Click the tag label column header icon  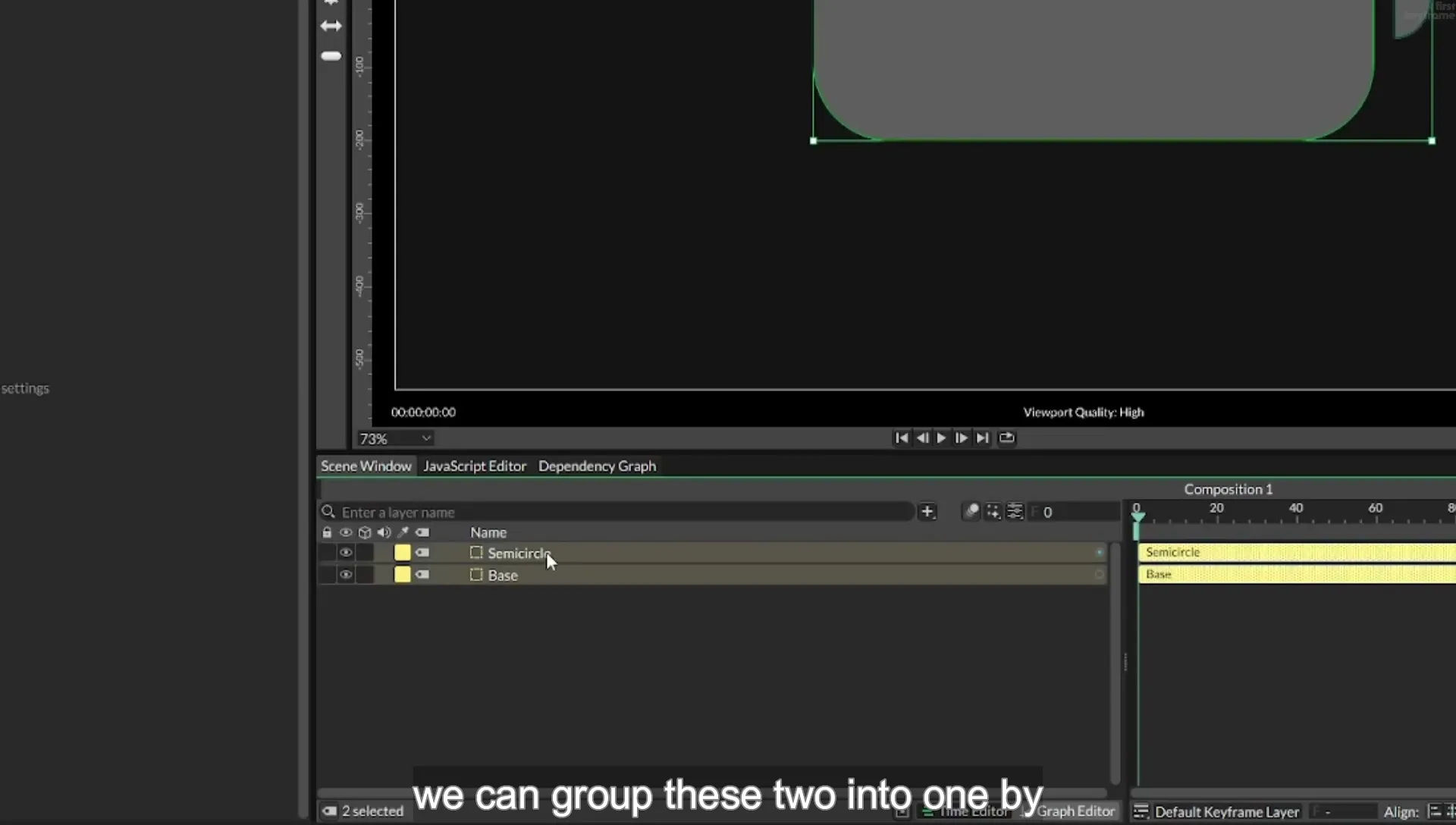[422, 533]
